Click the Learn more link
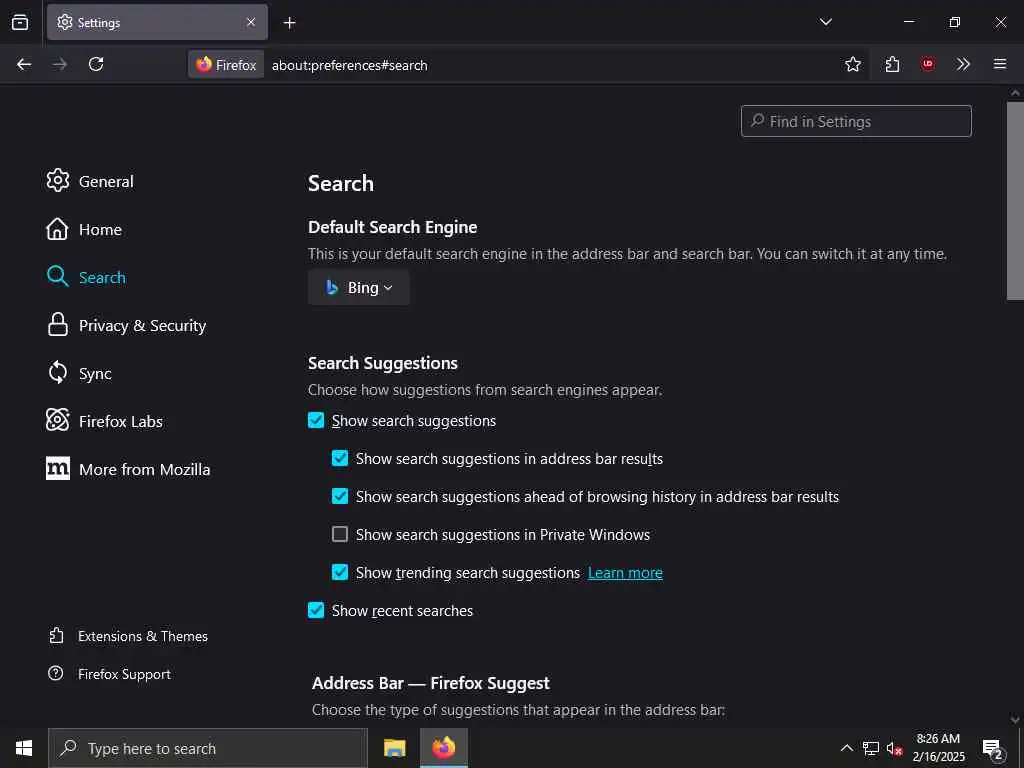 click(x=625, y=573)
